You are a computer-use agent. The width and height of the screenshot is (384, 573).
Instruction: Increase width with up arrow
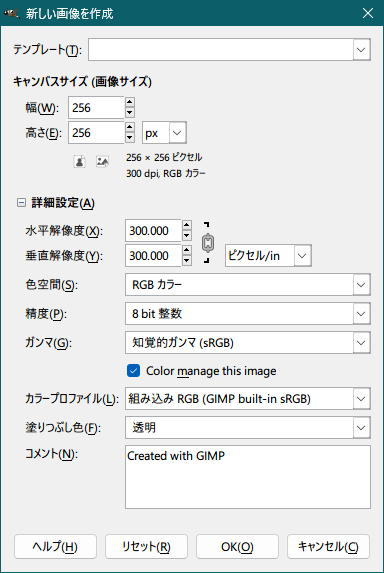pos(130,102)
